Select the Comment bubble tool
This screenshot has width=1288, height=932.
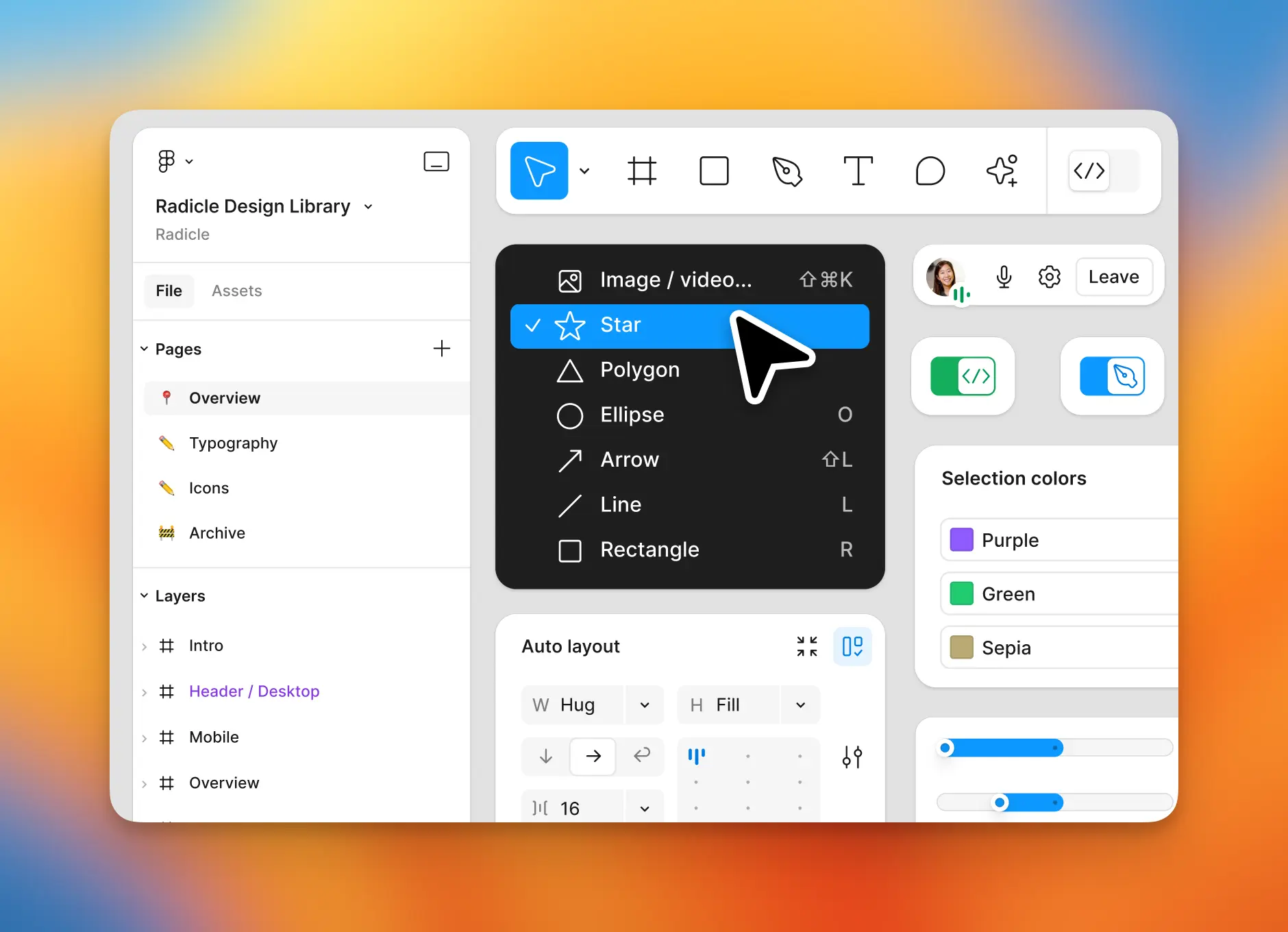[x=930, y=171]
